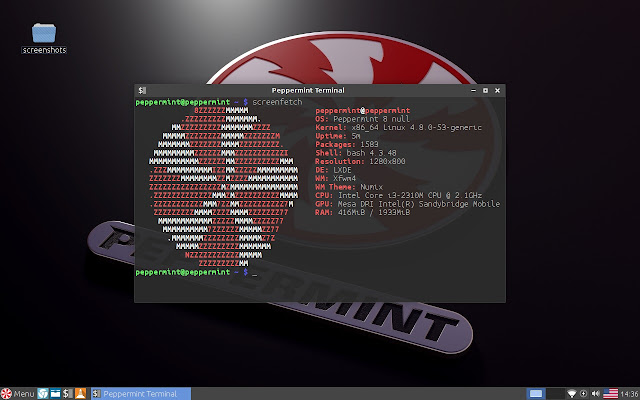Viewport: 640px width, 400px height.
Task: Click the 'Resolution: 1280x800' line
Action: pos(360,161)
